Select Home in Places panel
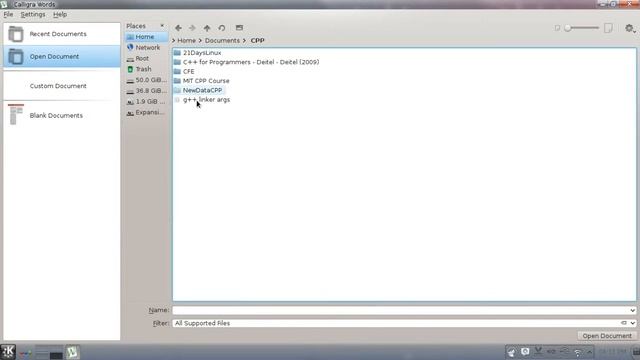 [146, 37]
